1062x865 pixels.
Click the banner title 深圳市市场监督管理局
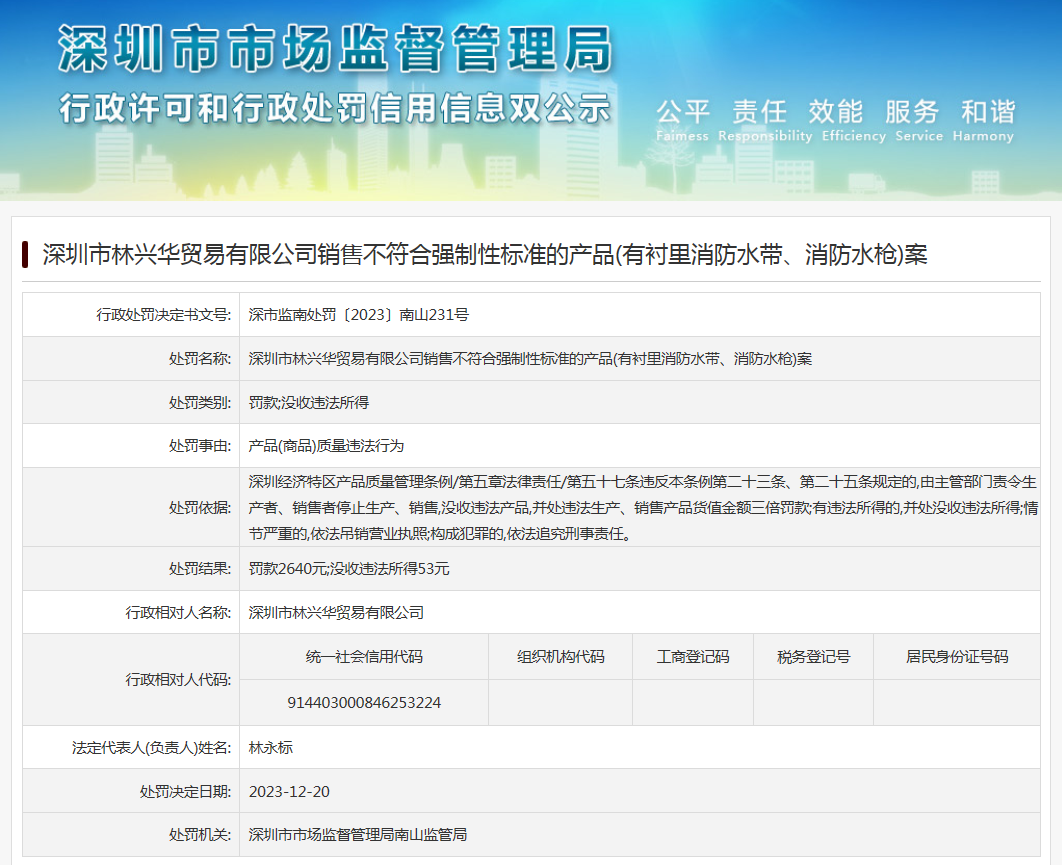[x=335, y=48]
